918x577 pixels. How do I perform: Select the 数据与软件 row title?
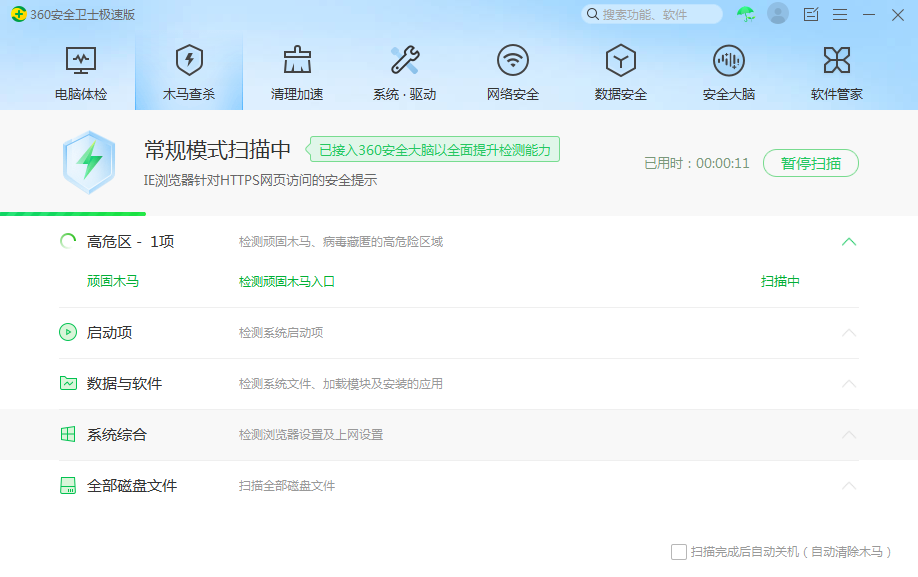pos(124,383)
